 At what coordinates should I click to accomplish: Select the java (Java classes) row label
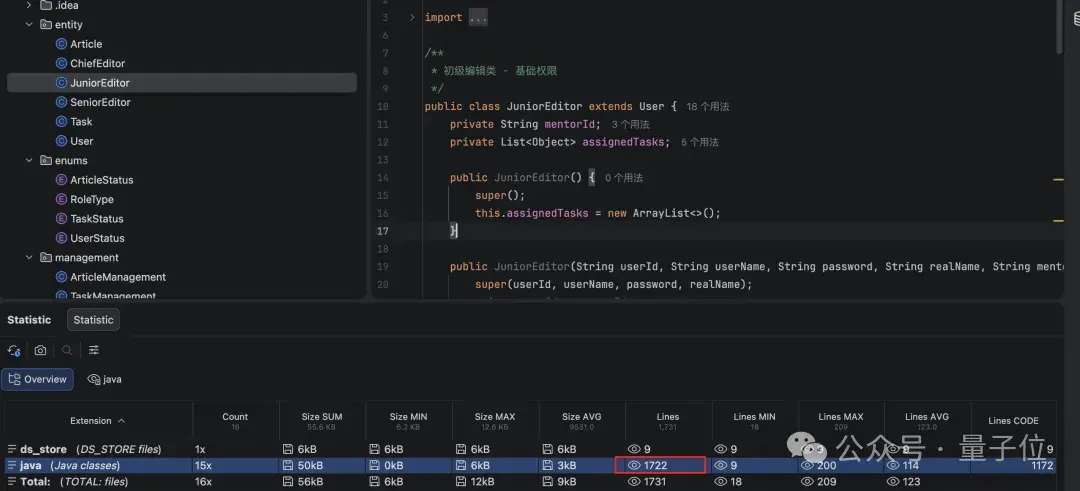coord(70,466)
